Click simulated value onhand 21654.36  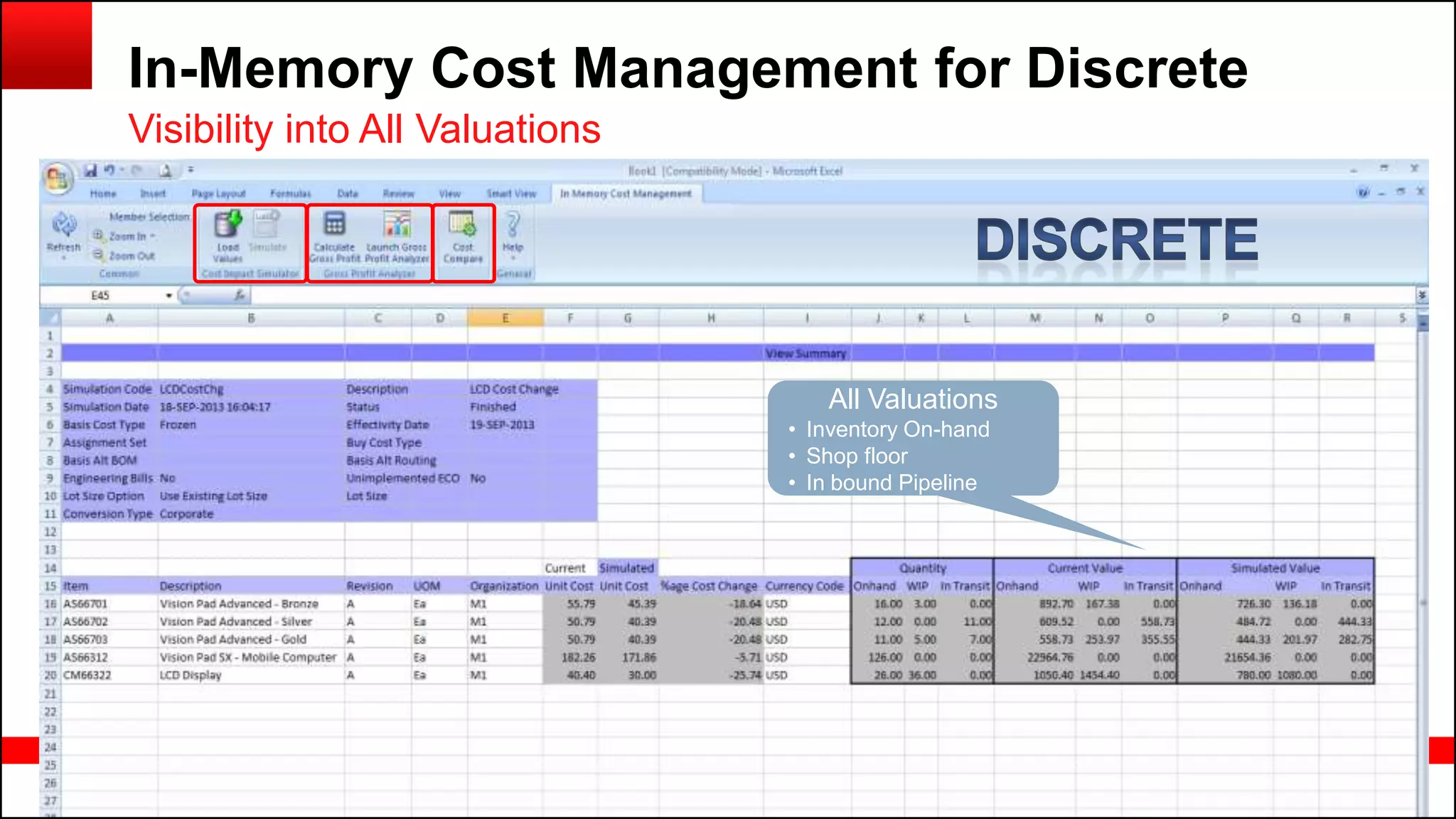tap(1225, 657)
